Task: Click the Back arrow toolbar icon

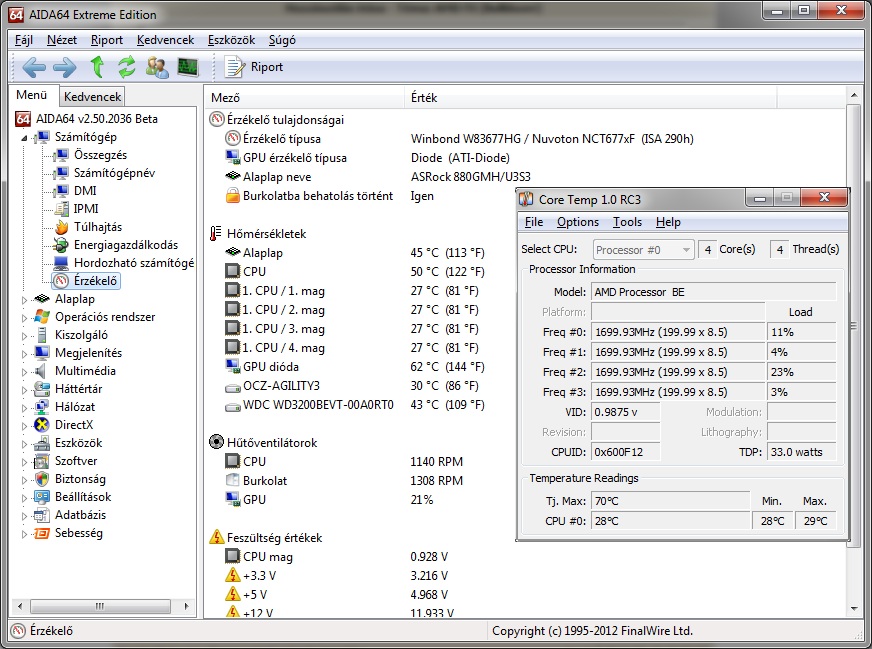Action: pos(33,67)
